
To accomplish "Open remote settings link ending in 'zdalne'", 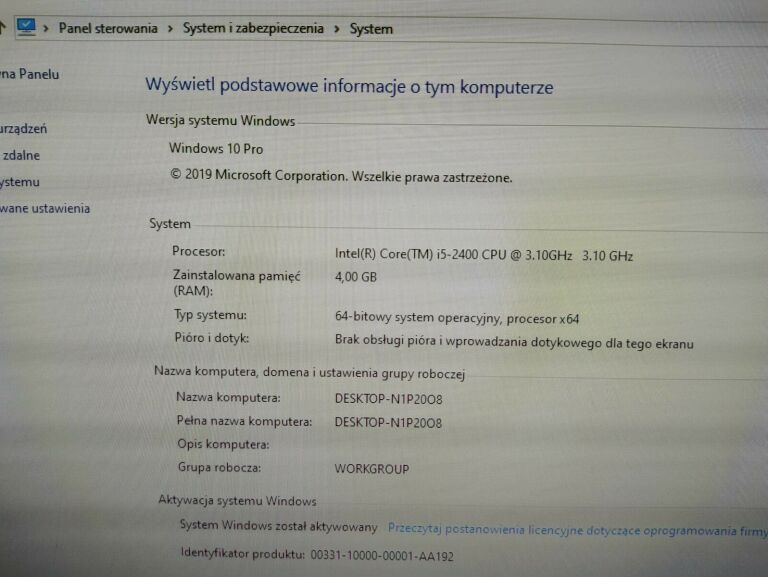I will [x=21, y=155].
